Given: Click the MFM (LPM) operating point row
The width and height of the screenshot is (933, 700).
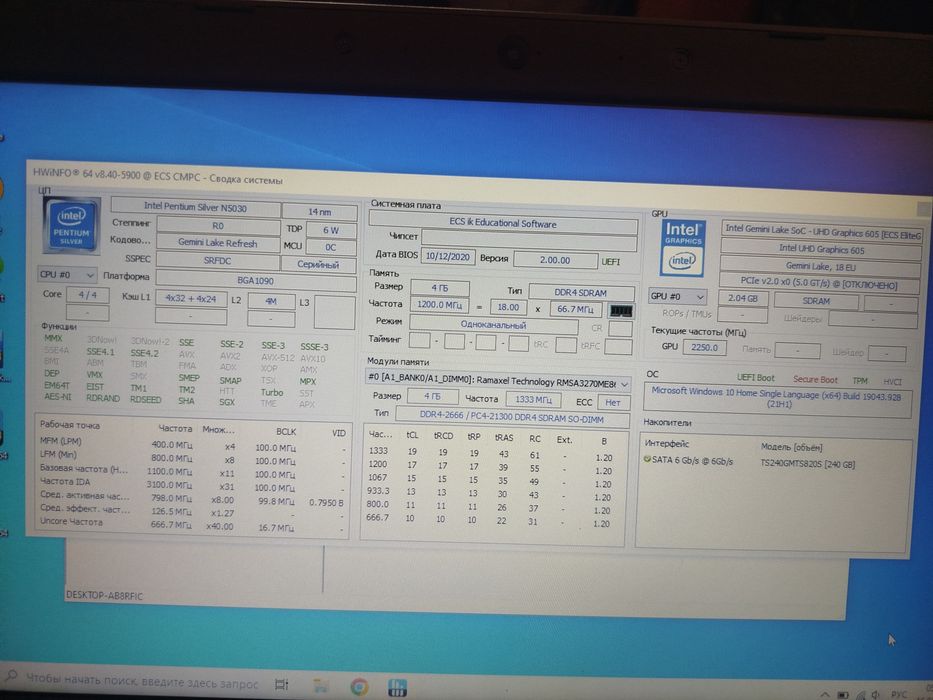Looking at the screenshot, I should pos(192,445).
